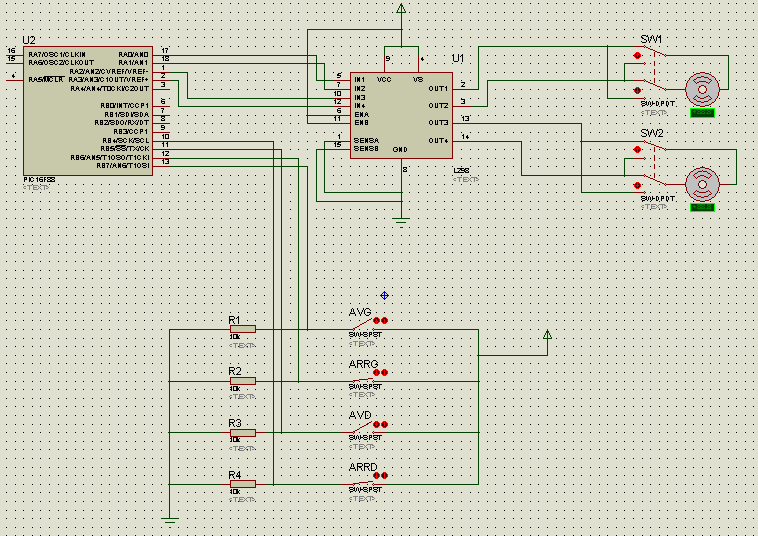
Task: Click the 'AVG' switch name label
Action: [360, 312]
